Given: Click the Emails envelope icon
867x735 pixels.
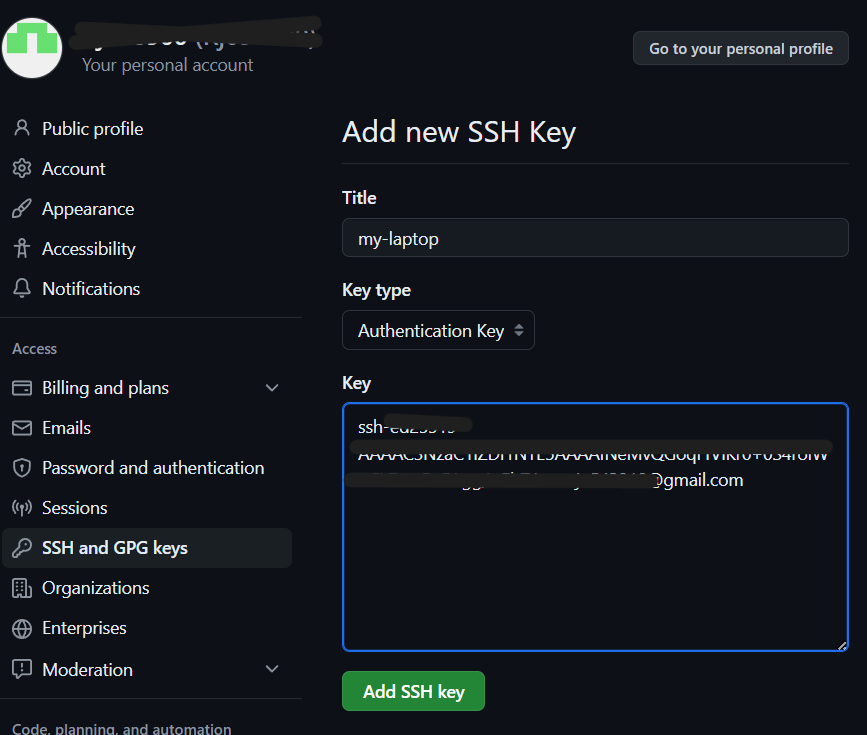Looking at the screenshot, I should [x=22, y=428].
